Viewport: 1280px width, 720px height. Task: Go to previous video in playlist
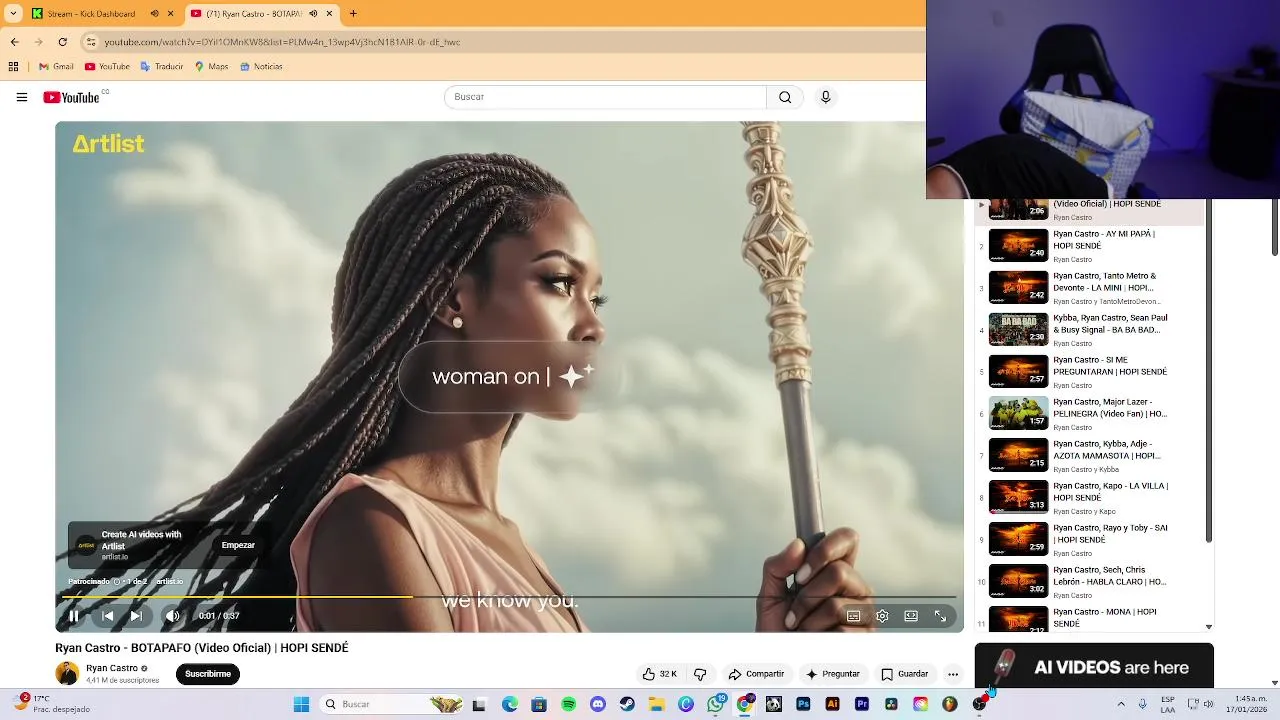[108, 616]
